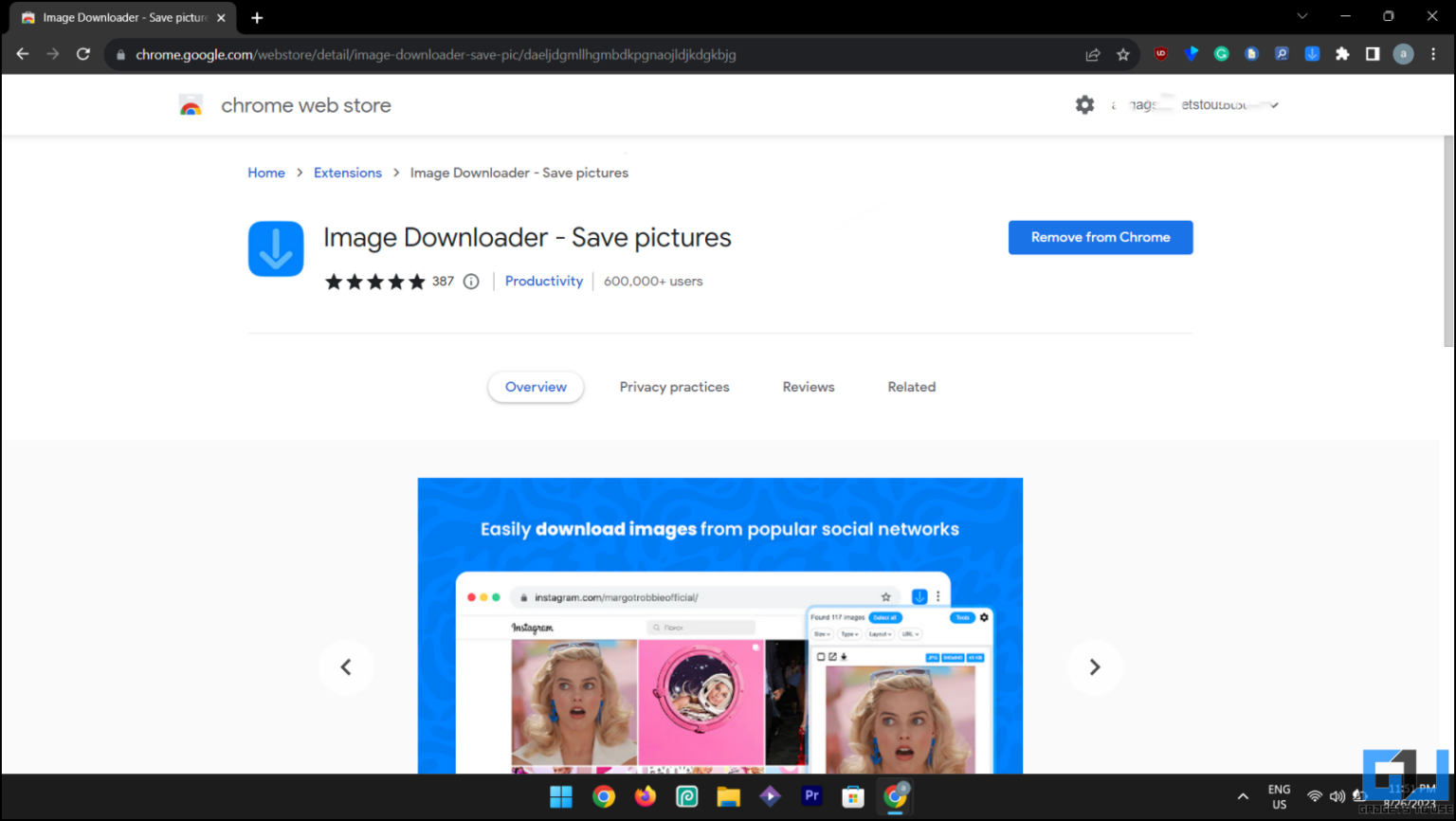Open the Extensions puzzle piece icon
This screenshot has height=821, width=1456.
[x=1343, y=54]
